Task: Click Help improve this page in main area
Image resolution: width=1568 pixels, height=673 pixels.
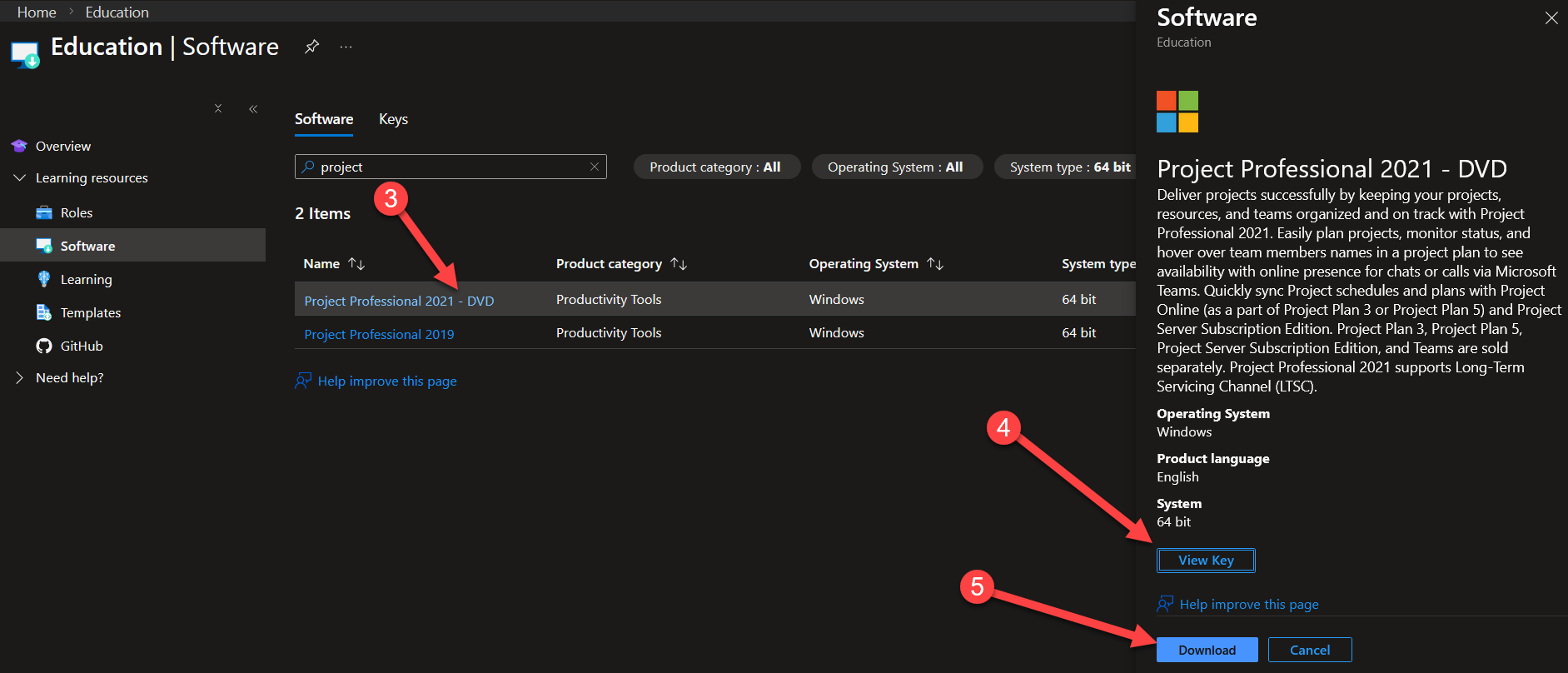Action: point(387,381)
